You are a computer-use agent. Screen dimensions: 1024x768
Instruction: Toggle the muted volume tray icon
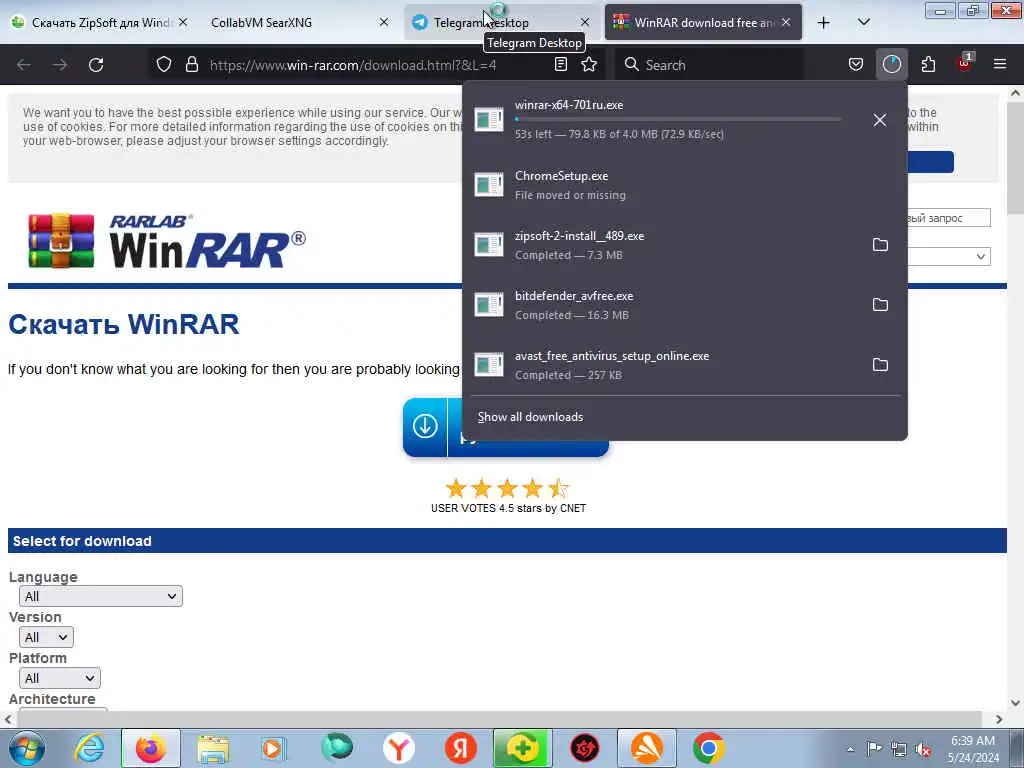[x=923, y=749]
